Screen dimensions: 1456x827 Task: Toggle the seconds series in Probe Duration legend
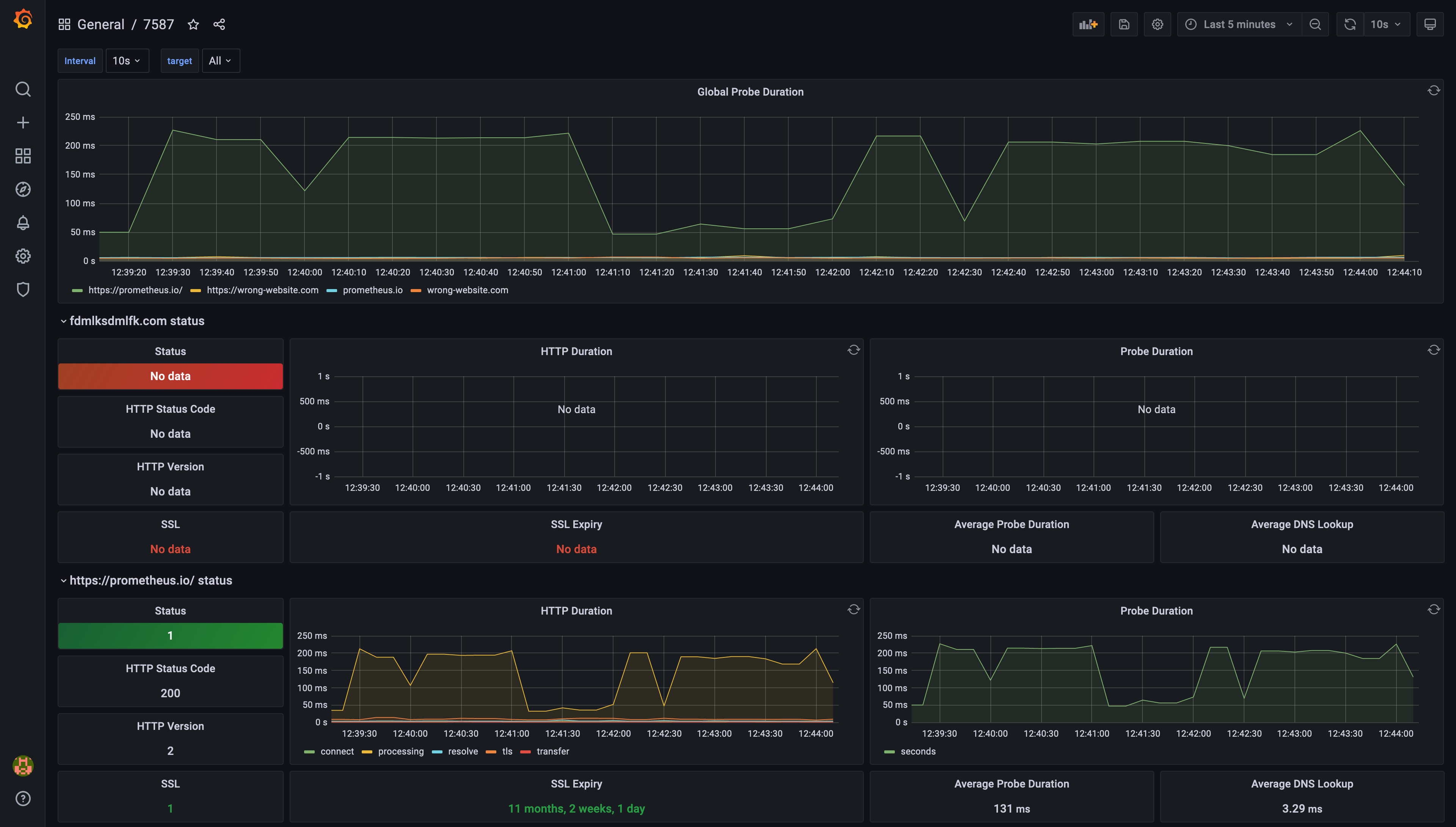(x=918, y=751)
